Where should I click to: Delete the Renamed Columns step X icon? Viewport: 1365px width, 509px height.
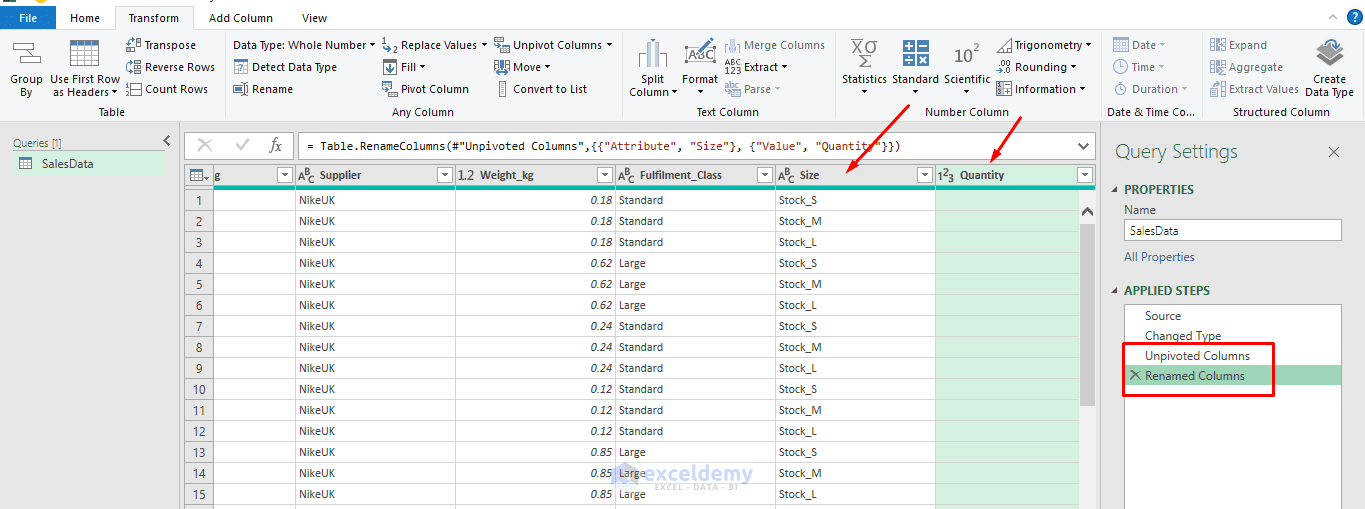1135,376
